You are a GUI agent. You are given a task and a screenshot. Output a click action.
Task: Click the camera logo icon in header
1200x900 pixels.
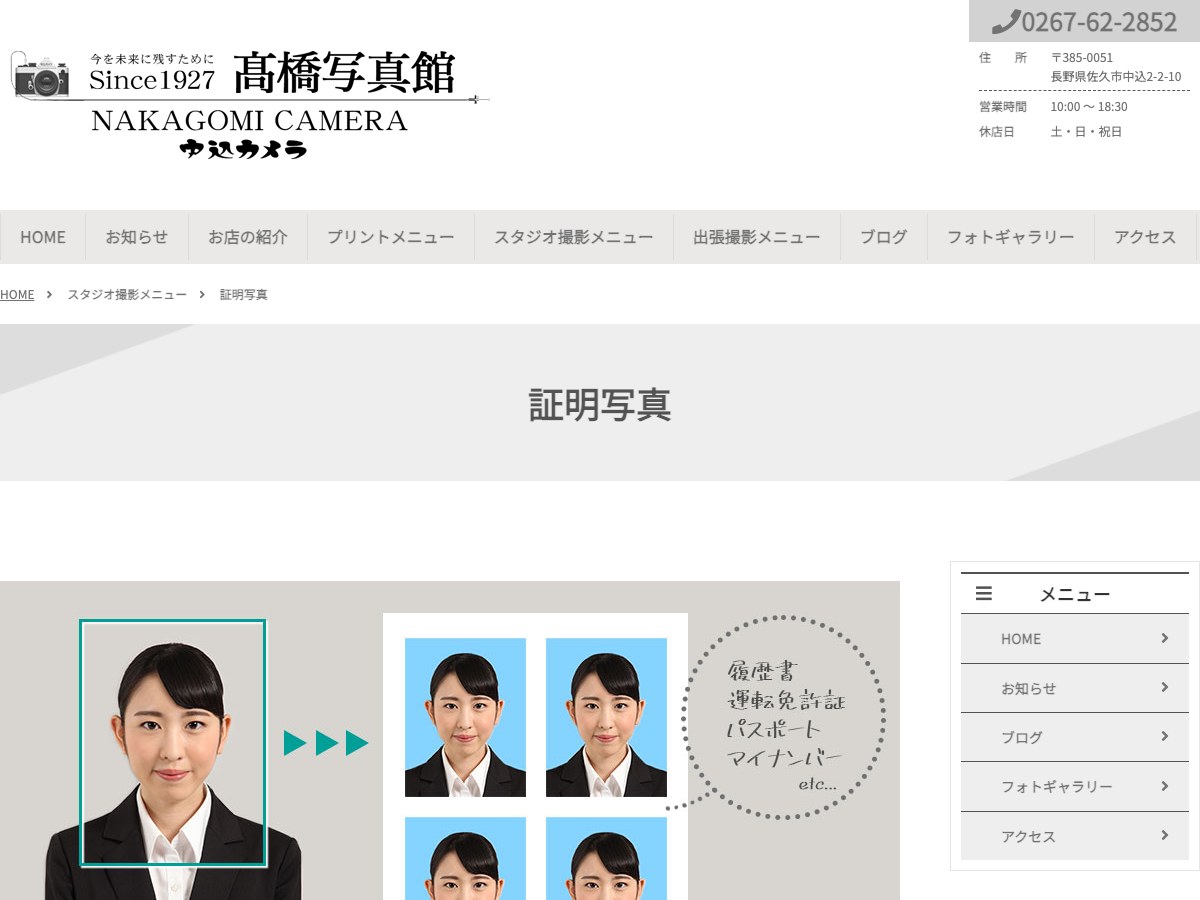click(x=40, y=76)
